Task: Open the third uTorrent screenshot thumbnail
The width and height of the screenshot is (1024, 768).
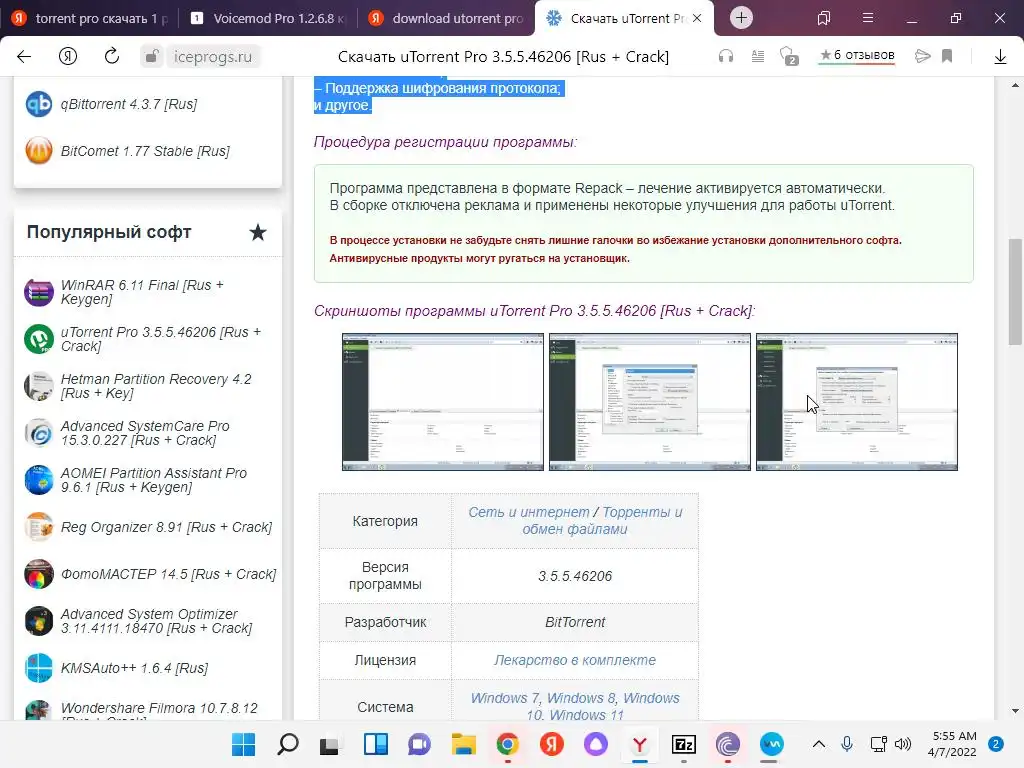Action: (857, 402)
